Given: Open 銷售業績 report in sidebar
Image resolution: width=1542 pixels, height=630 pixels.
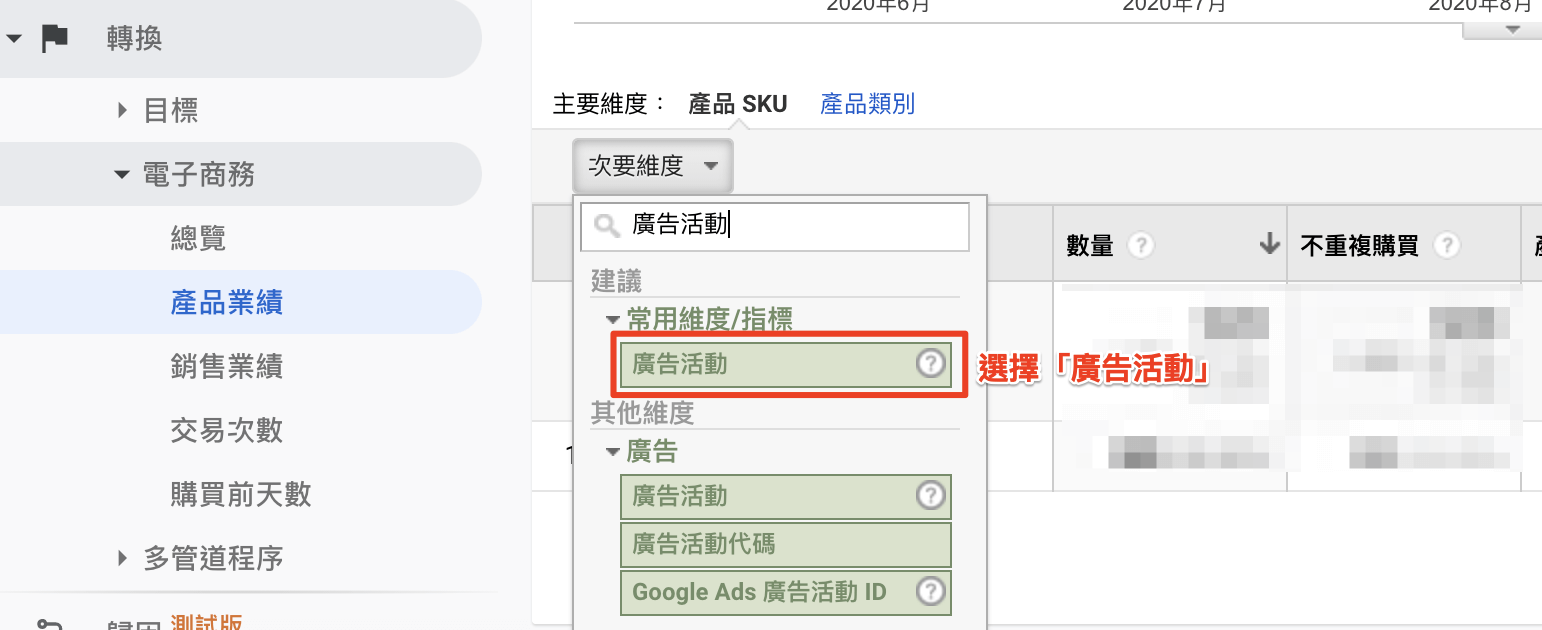Looking at the screenshot, I should (x=227, y=366).
